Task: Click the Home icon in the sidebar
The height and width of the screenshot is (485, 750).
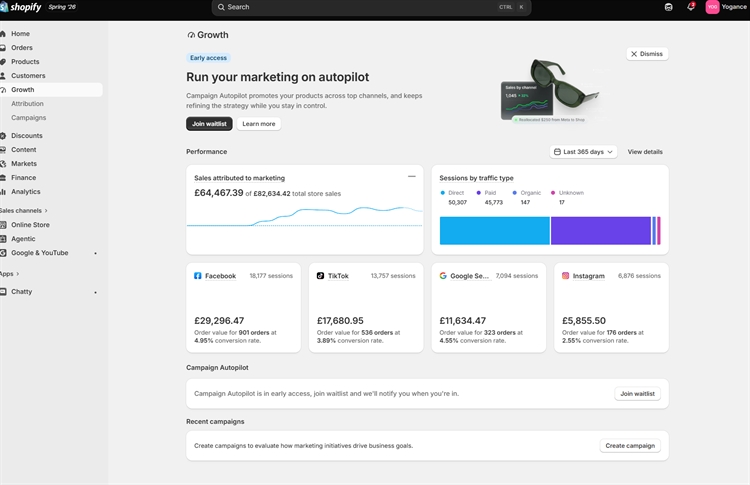Action: [3, 33]
